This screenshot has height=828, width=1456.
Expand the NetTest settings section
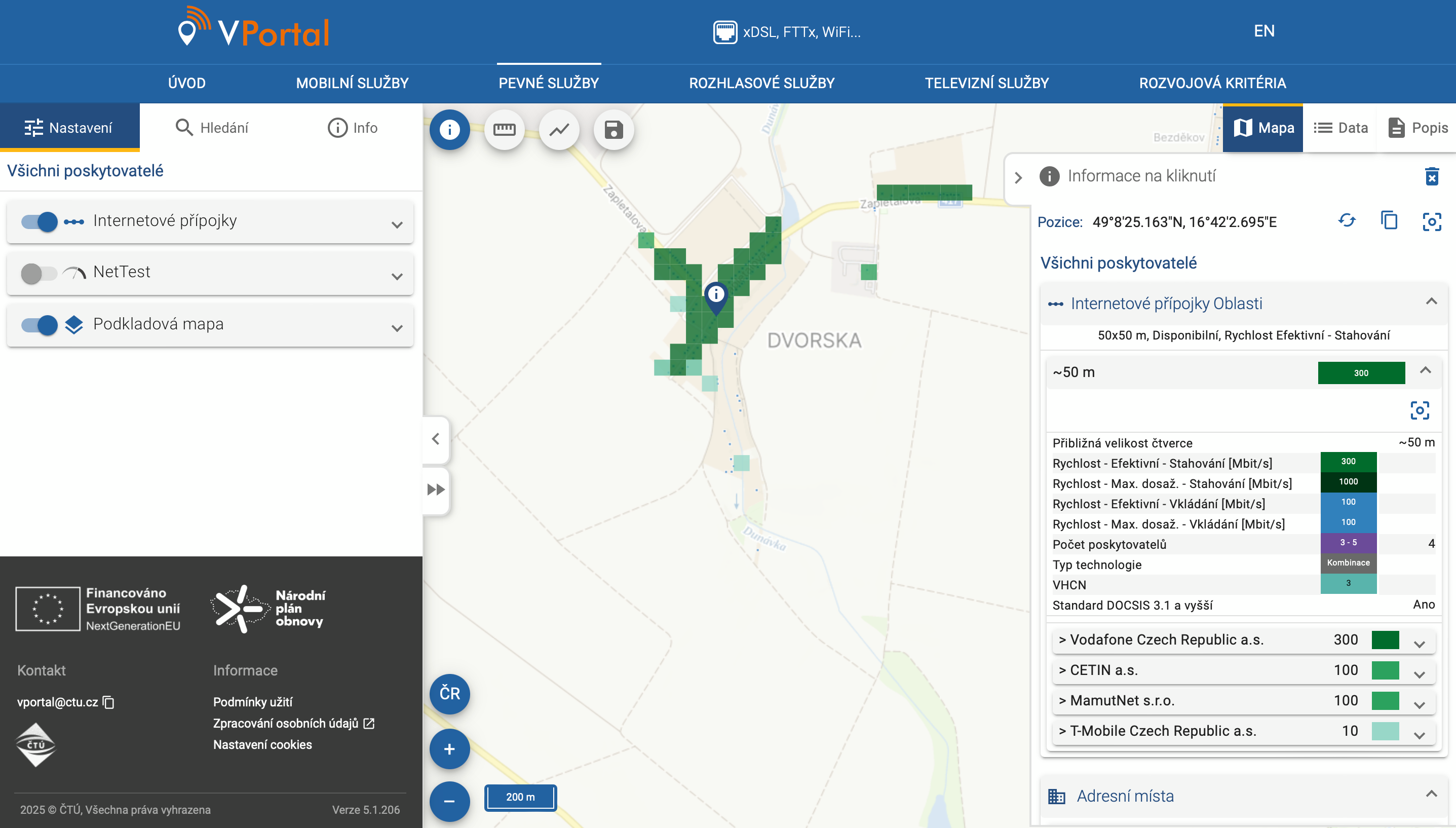tap(397, 276)
